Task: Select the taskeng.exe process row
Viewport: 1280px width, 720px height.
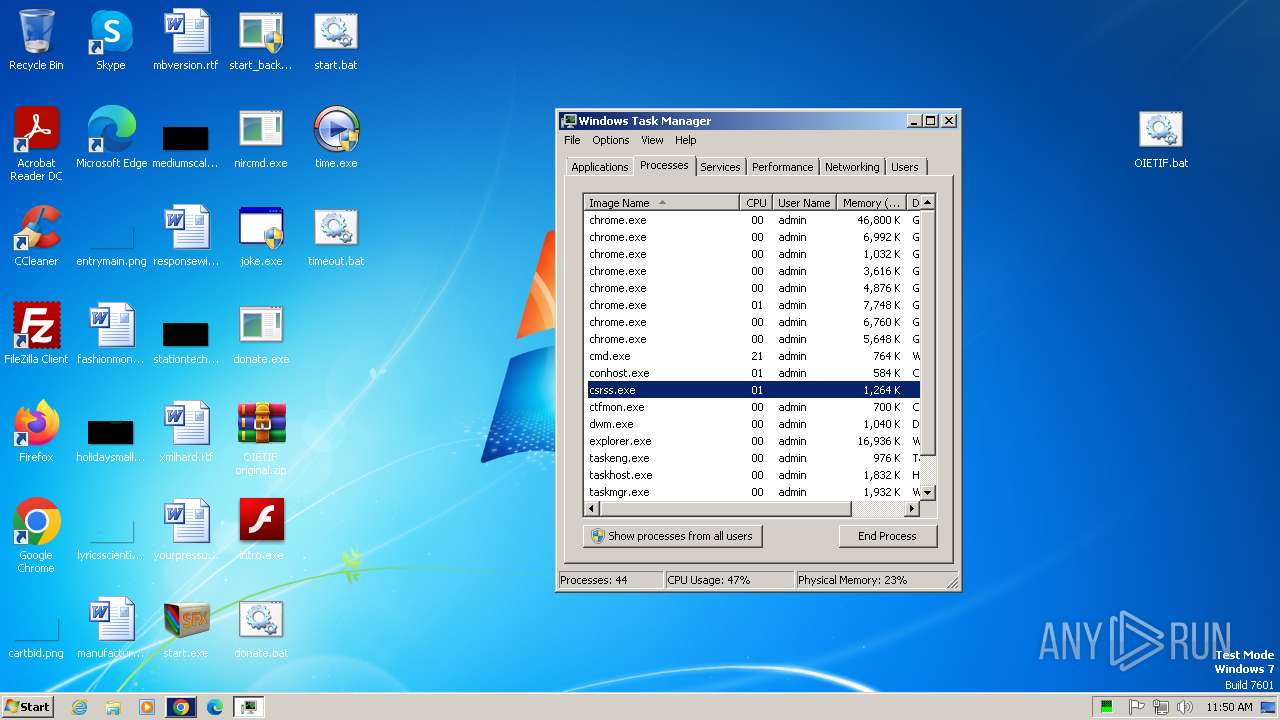Action: [752, 458]
